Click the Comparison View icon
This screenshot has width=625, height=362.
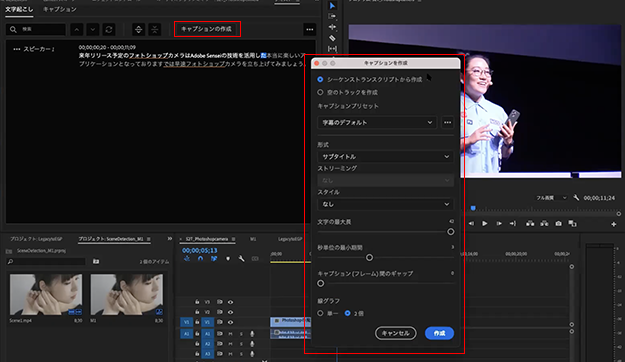[572, 224]
